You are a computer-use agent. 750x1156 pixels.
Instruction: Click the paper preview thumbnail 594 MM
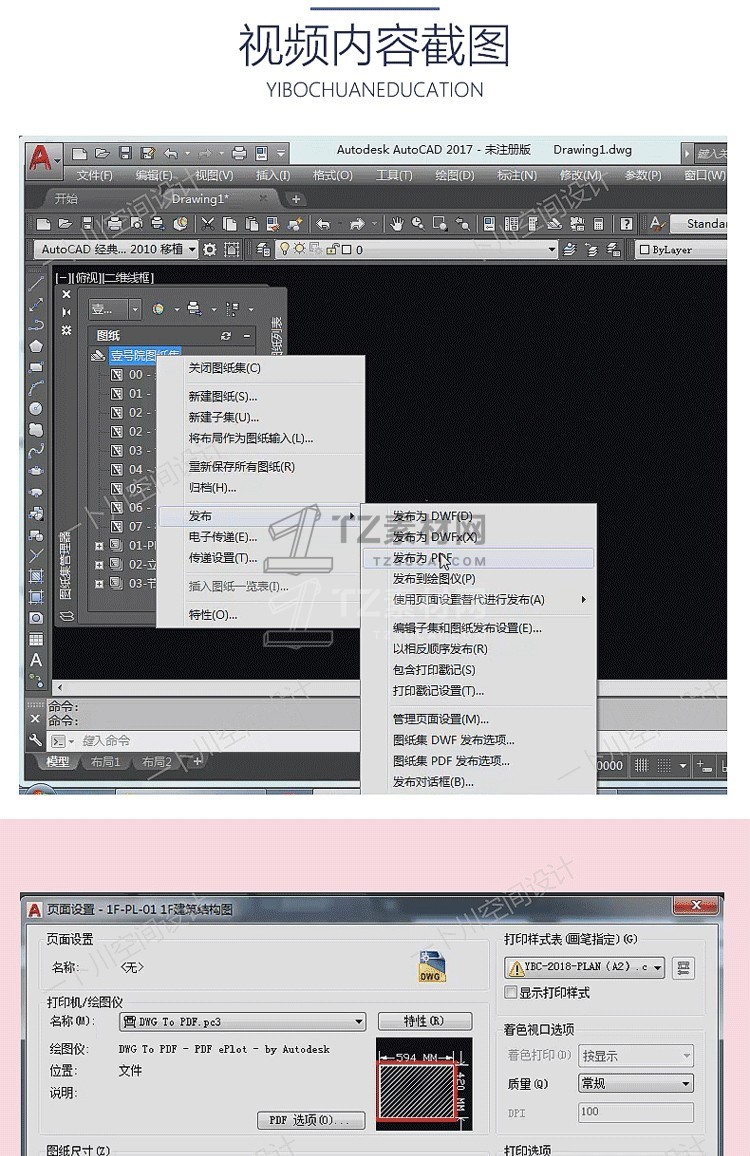click(424, 1084)
